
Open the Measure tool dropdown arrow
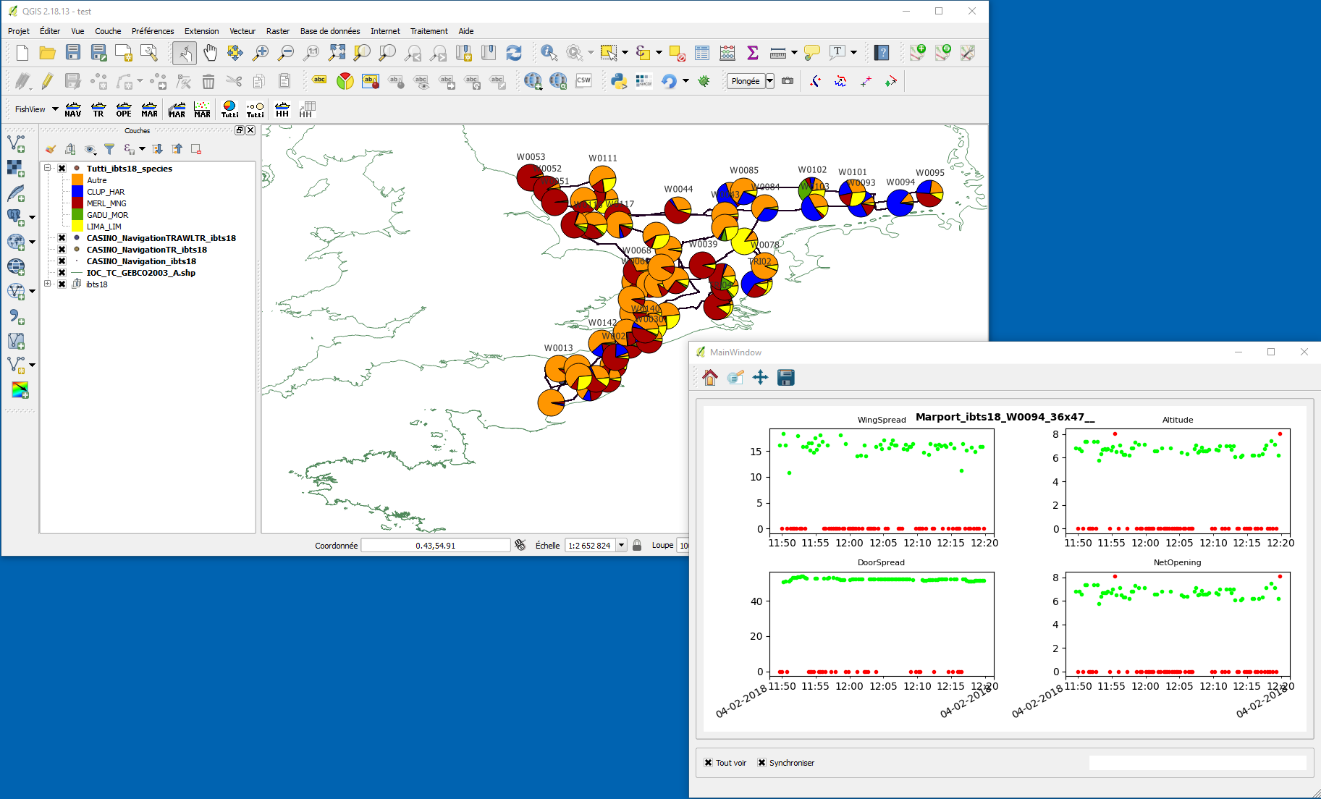point(794,52)
